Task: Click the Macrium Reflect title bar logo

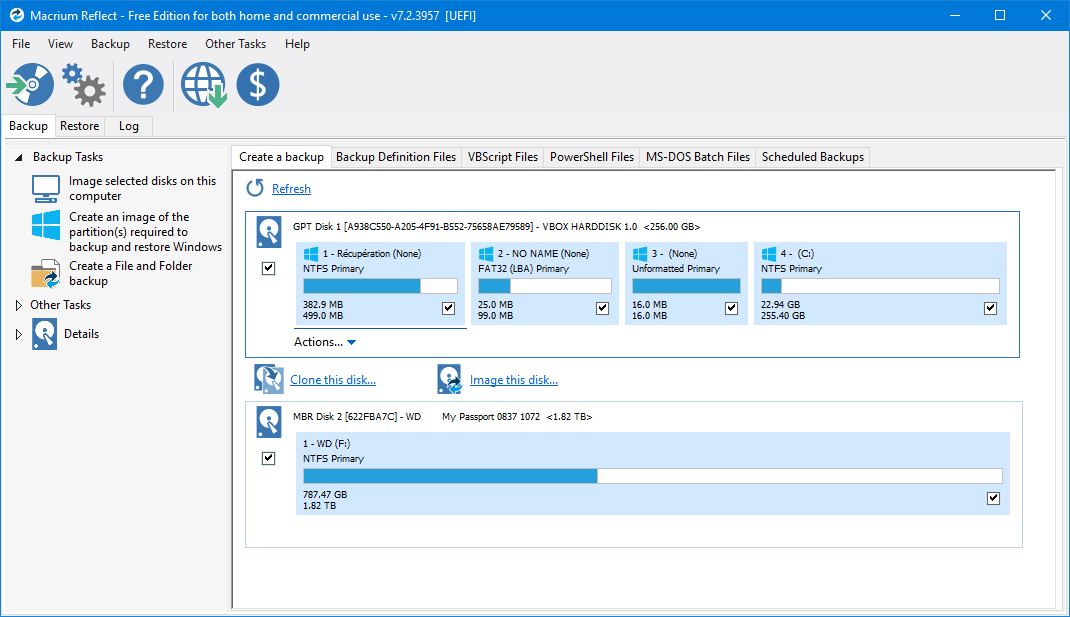Action: point(16,15)
